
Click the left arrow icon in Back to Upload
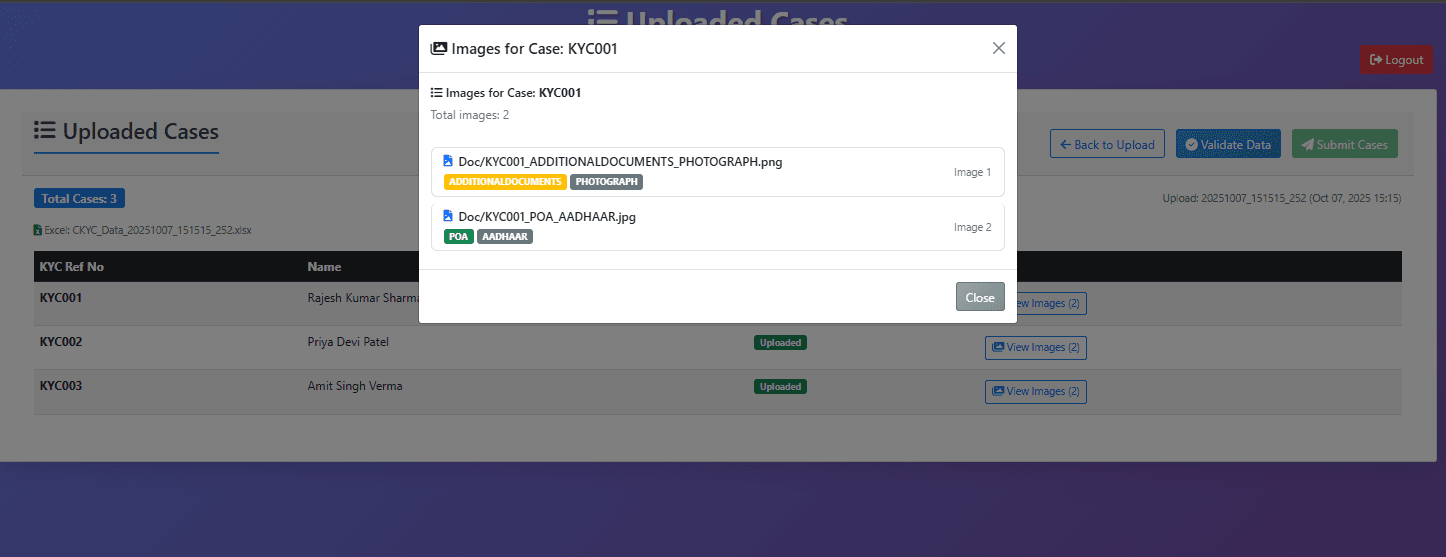[1066, 145]
